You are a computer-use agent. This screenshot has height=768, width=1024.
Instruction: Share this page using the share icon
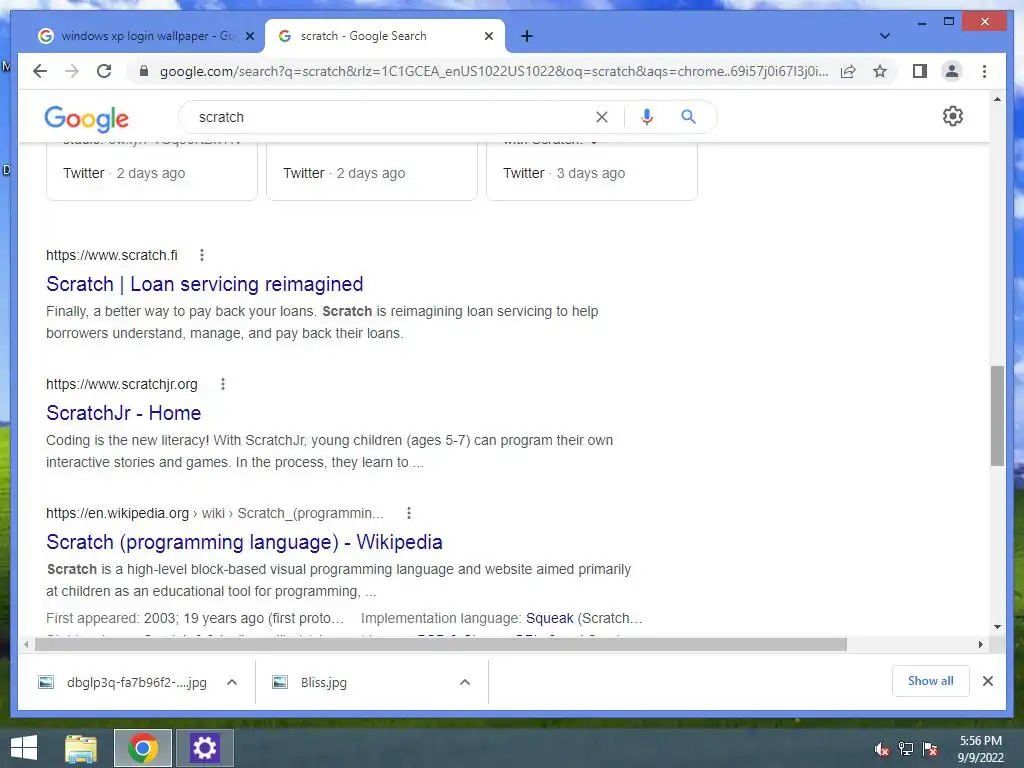coord(848,71)
